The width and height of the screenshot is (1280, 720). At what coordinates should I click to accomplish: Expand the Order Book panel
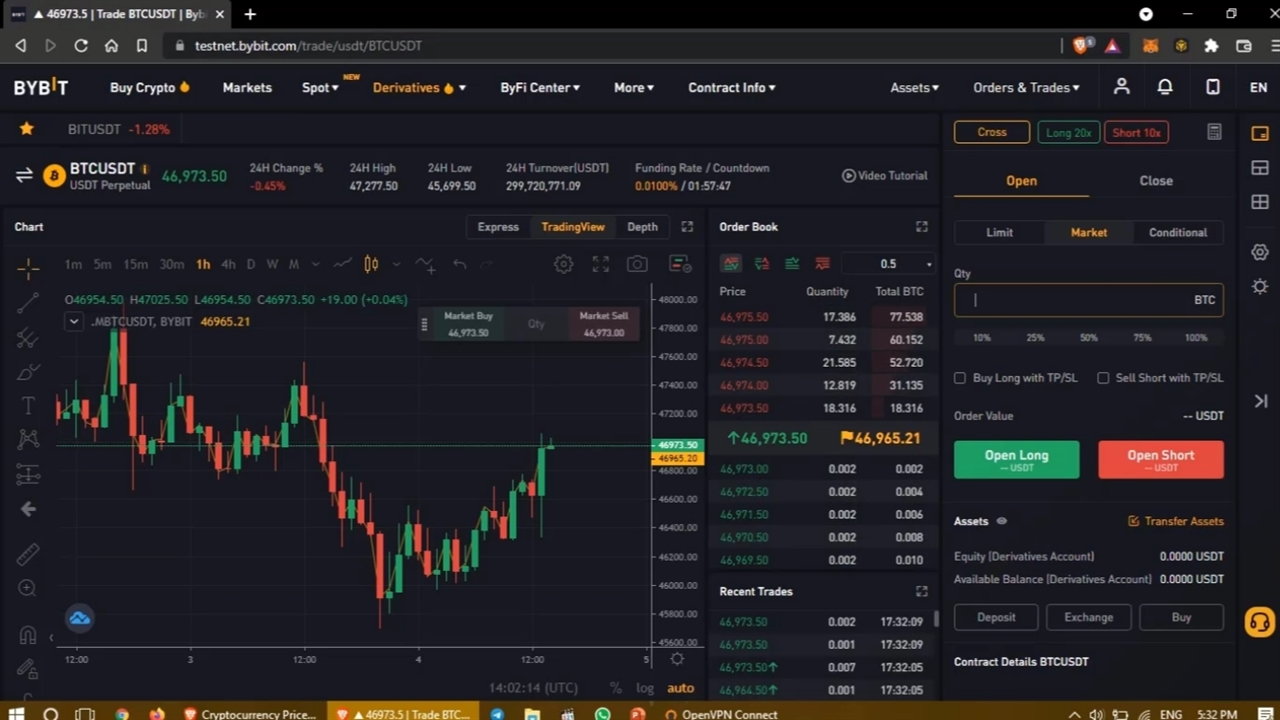[x=921, y=227]
